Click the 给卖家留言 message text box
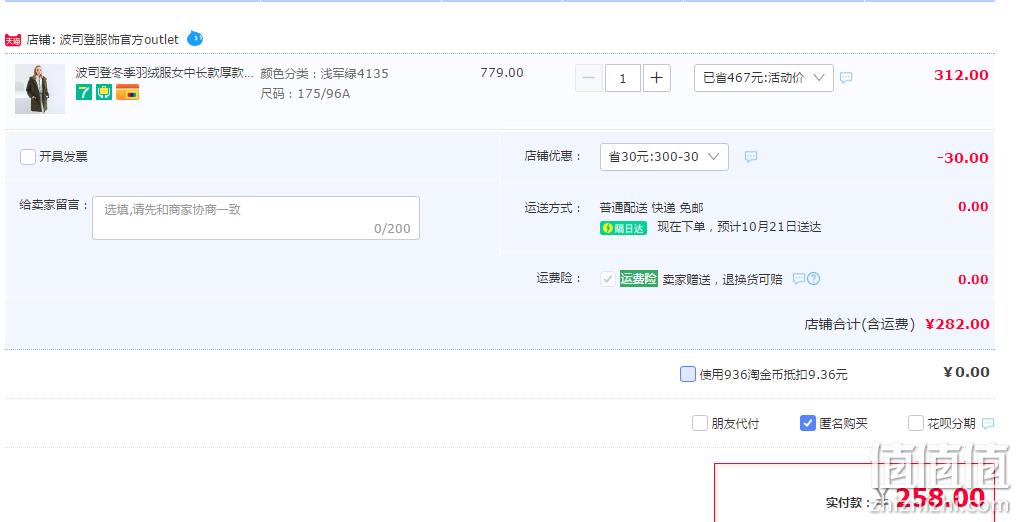 (256, 218)
